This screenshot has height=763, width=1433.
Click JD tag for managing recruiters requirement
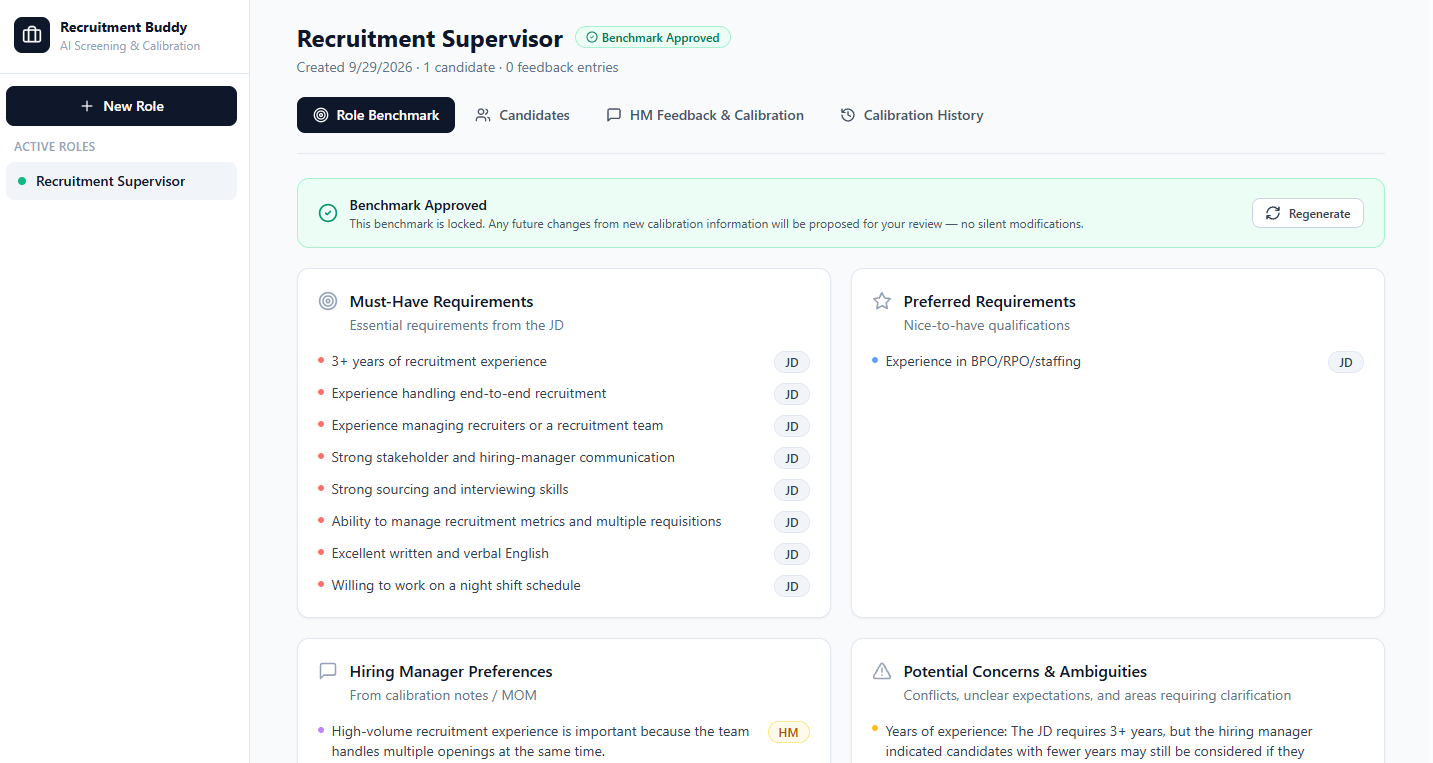(x=792, y=427)
